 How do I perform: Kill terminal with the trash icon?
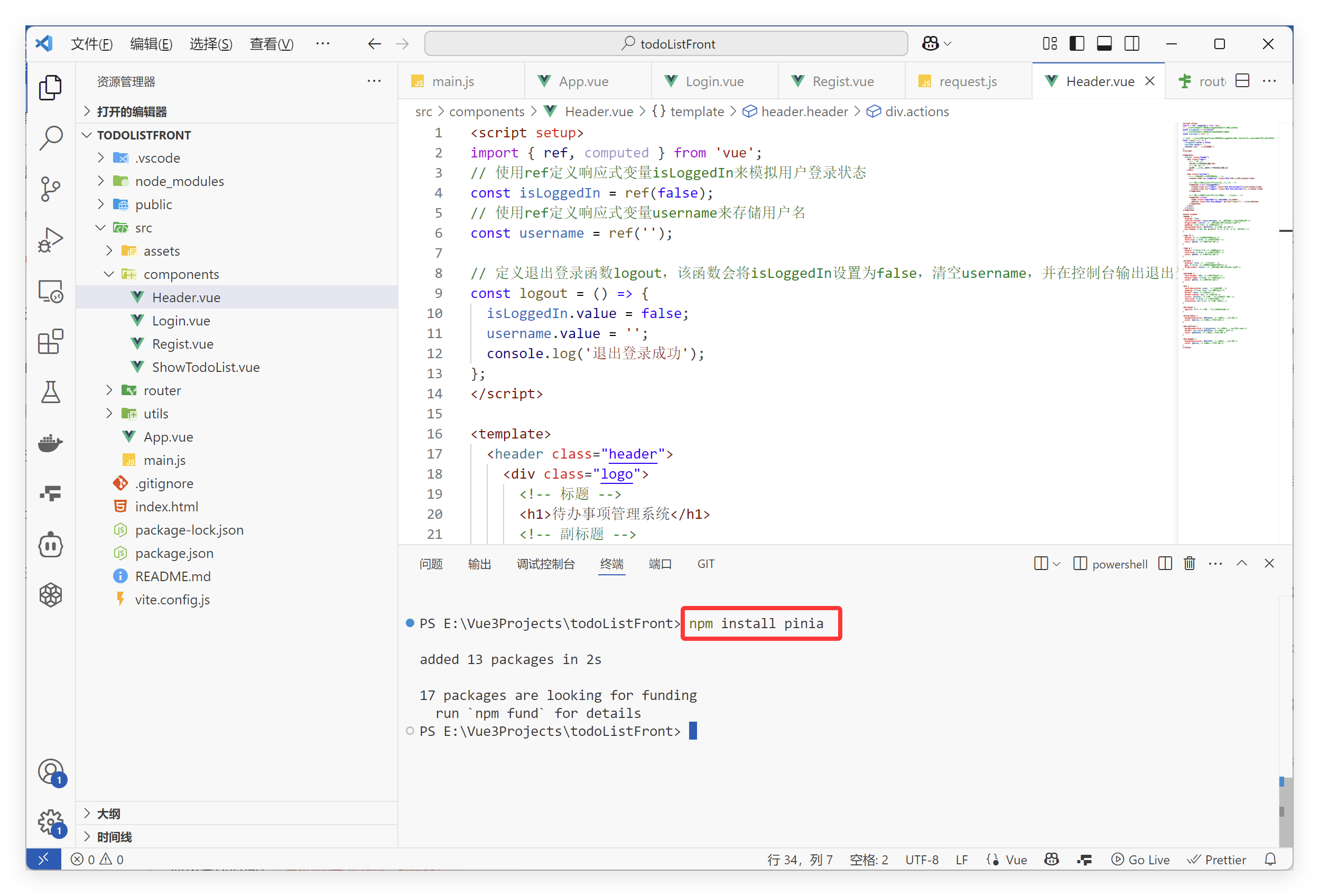[x=1189, y=564]
